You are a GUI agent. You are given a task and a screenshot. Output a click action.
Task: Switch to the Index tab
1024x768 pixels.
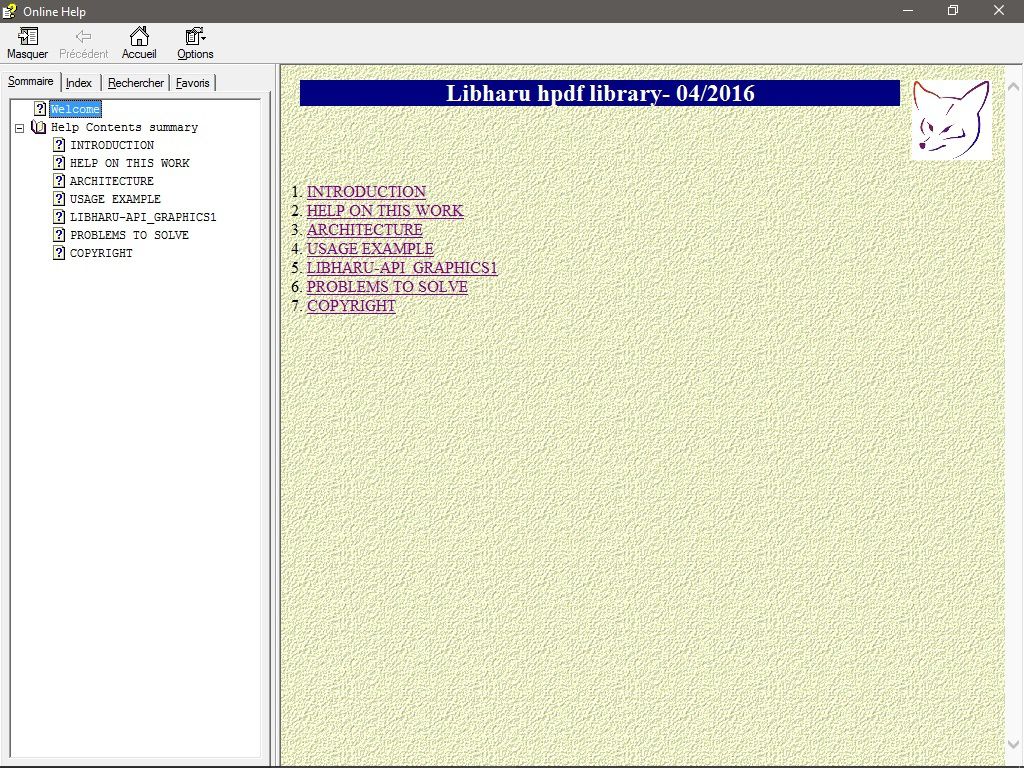coord(79,83)
